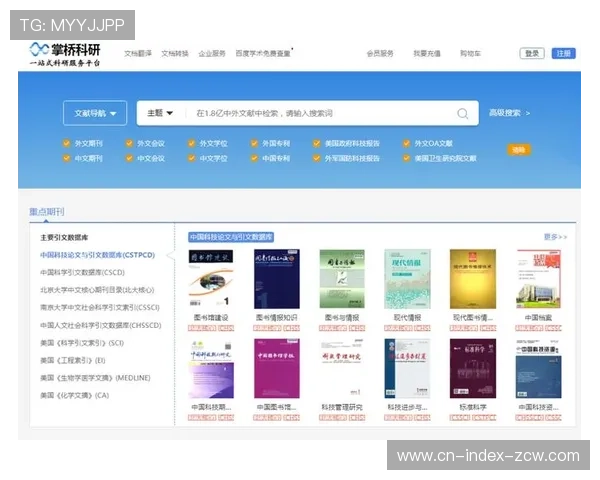This screenshot has height=480, width=600.
Task: Toggle the 外文学位 checkbox
Action: (191, 143)
